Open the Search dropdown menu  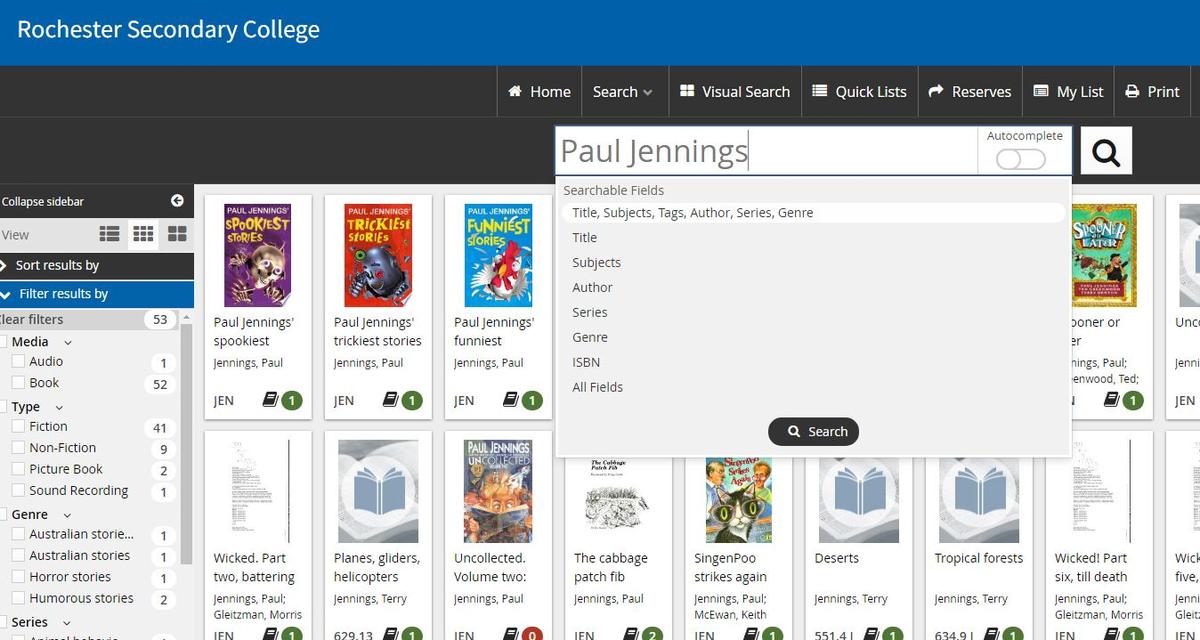coord(622,92)
